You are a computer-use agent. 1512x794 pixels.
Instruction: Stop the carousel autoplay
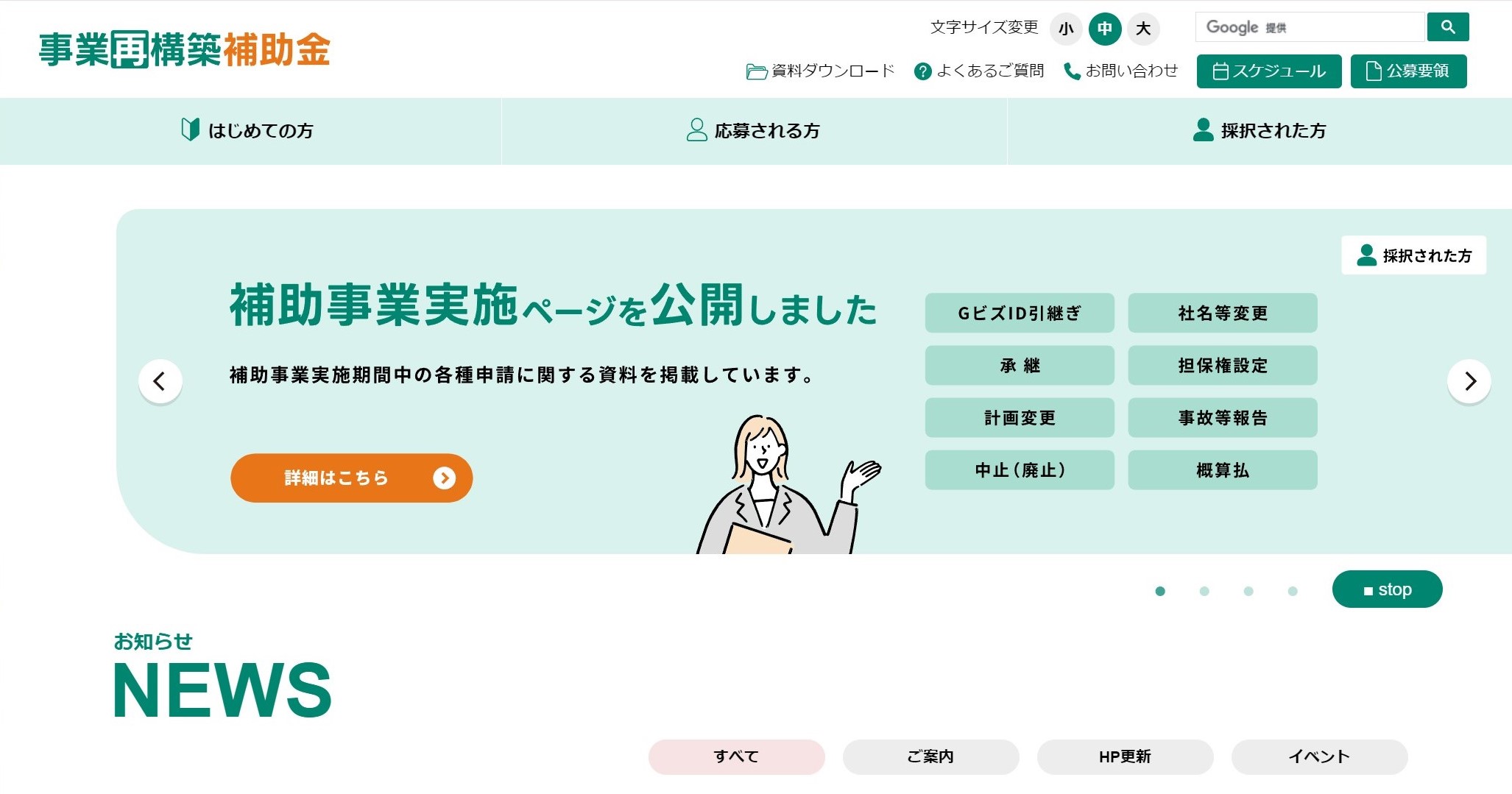pyautogui.click(x=1387, y=589)
